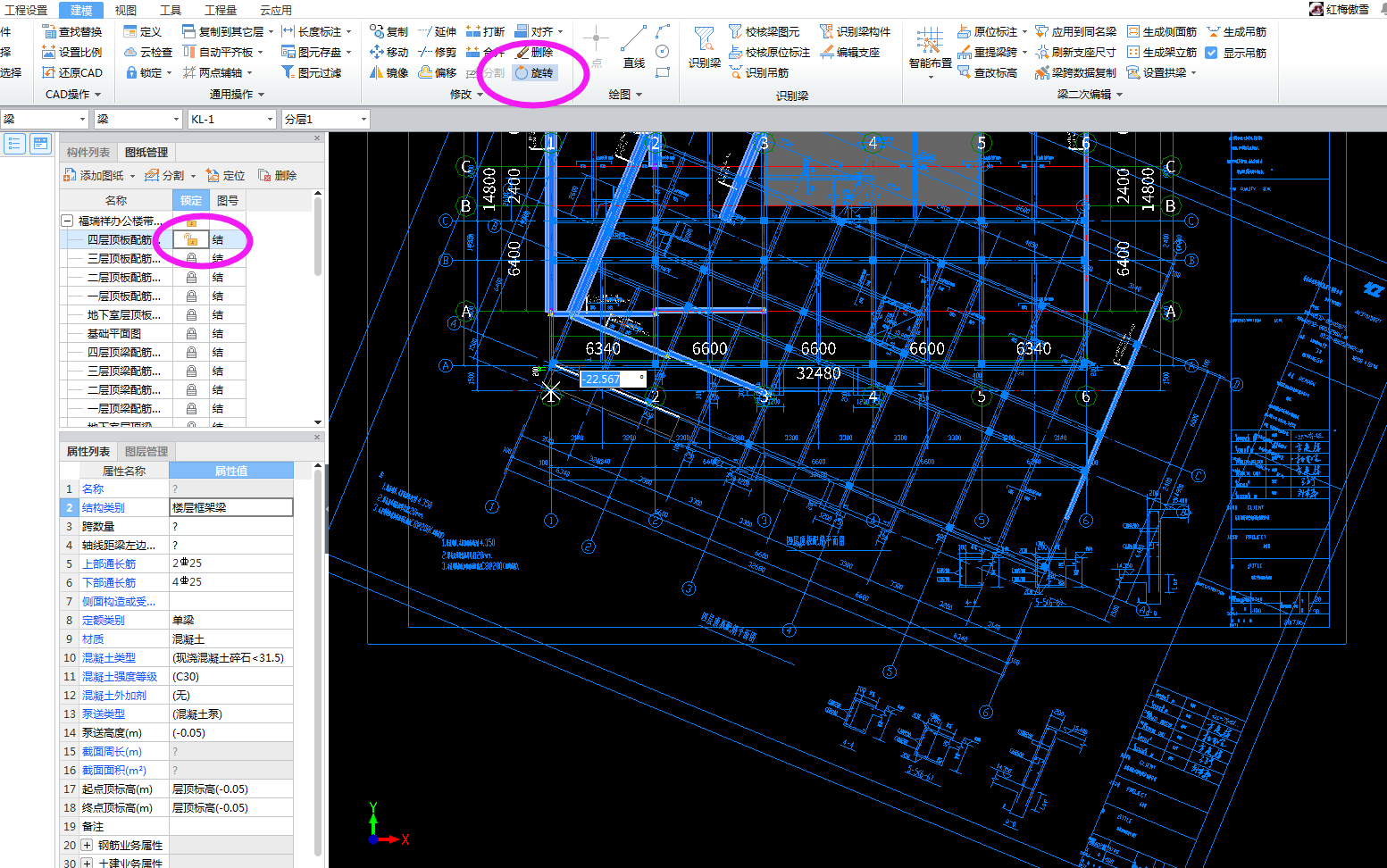Click the drawing list vertical scrollbar
Screen dimensions: 1387x868
(x=318, y=237)
